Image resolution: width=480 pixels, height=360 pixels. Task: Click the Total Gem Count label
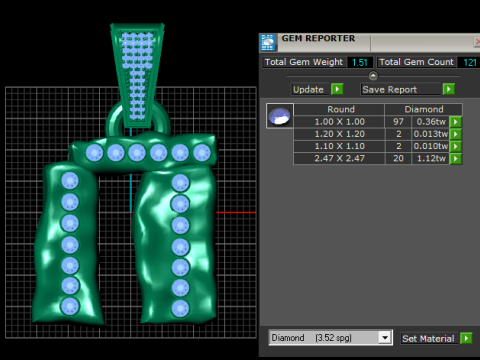[x=416, y=62]
